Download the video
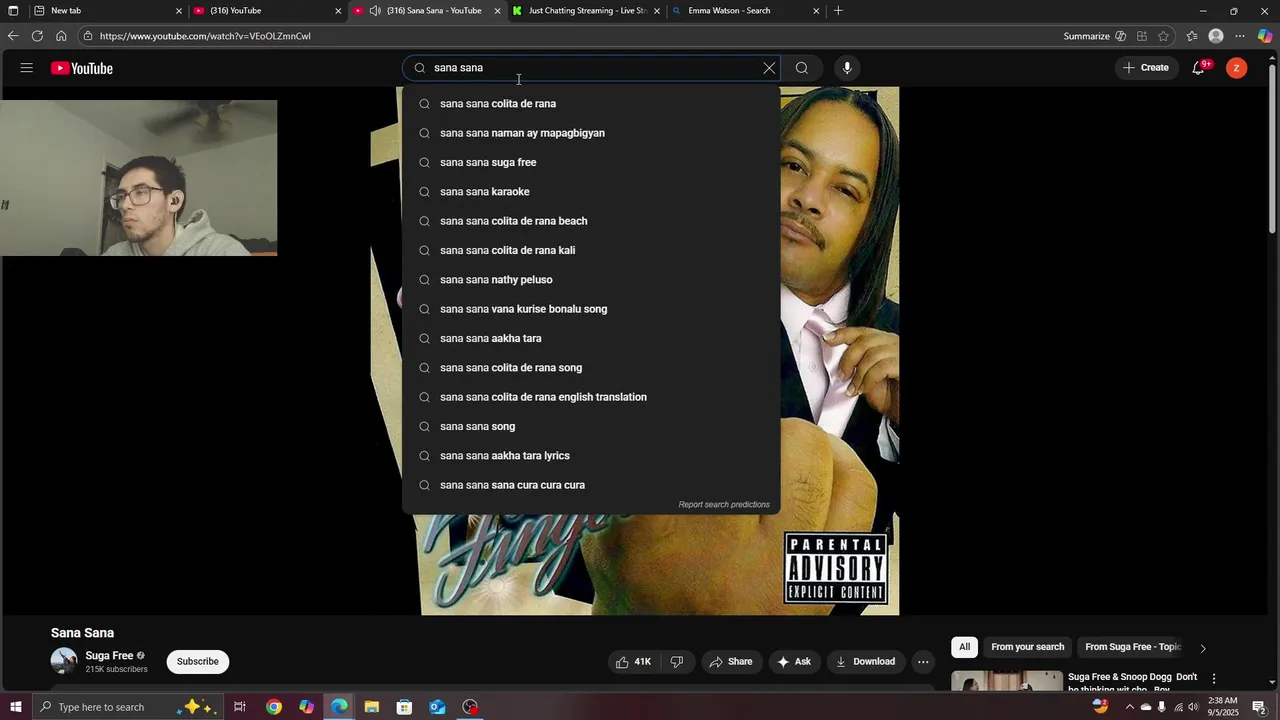 (865, 662)
